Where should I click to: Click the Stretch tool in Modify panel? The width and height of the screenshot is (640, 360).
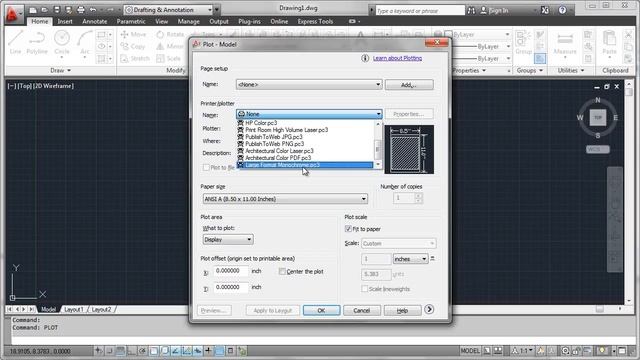(x=135, y=58)
